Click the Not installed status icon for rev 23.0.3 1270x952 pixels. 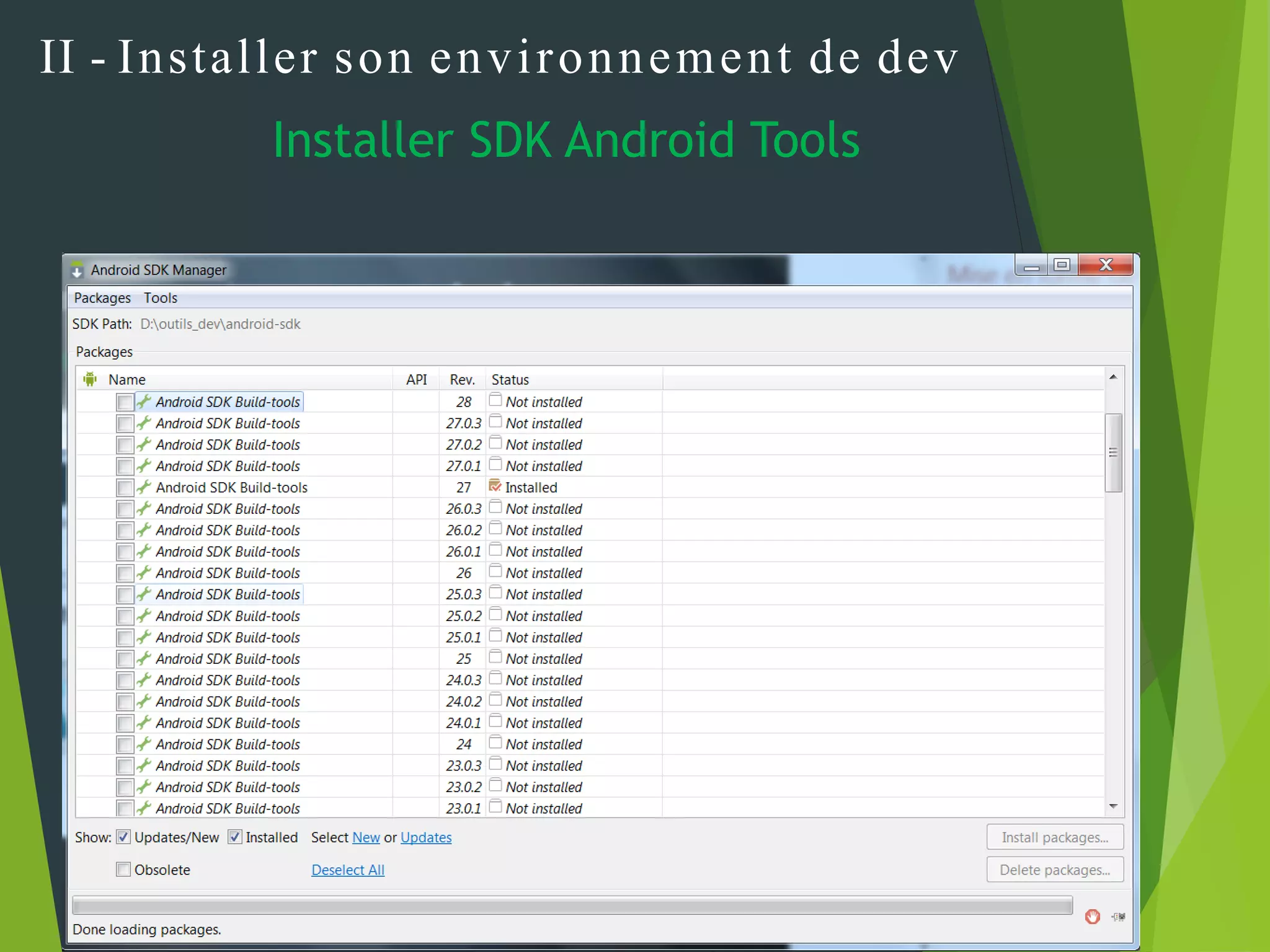click(495, 764)
